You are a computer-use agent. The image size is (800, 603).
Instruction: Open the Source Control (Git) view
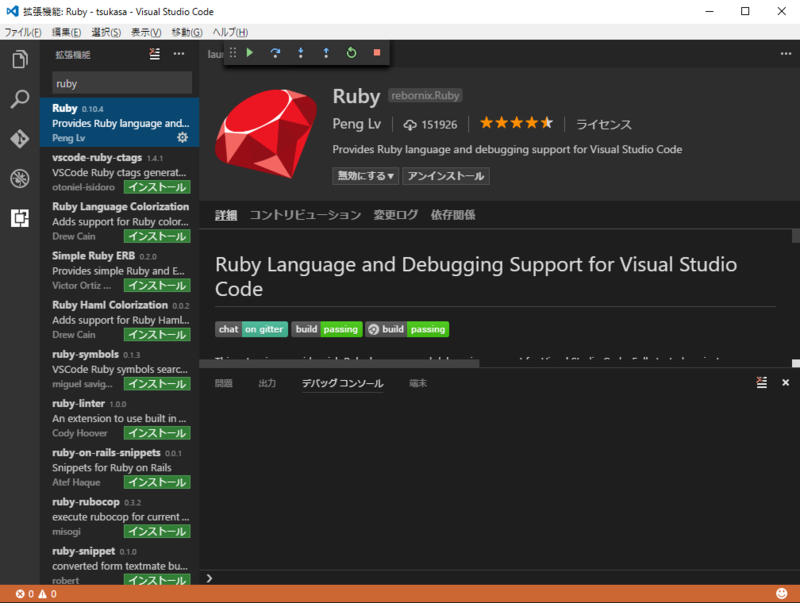pyautogui.click(x=20, y=139)
